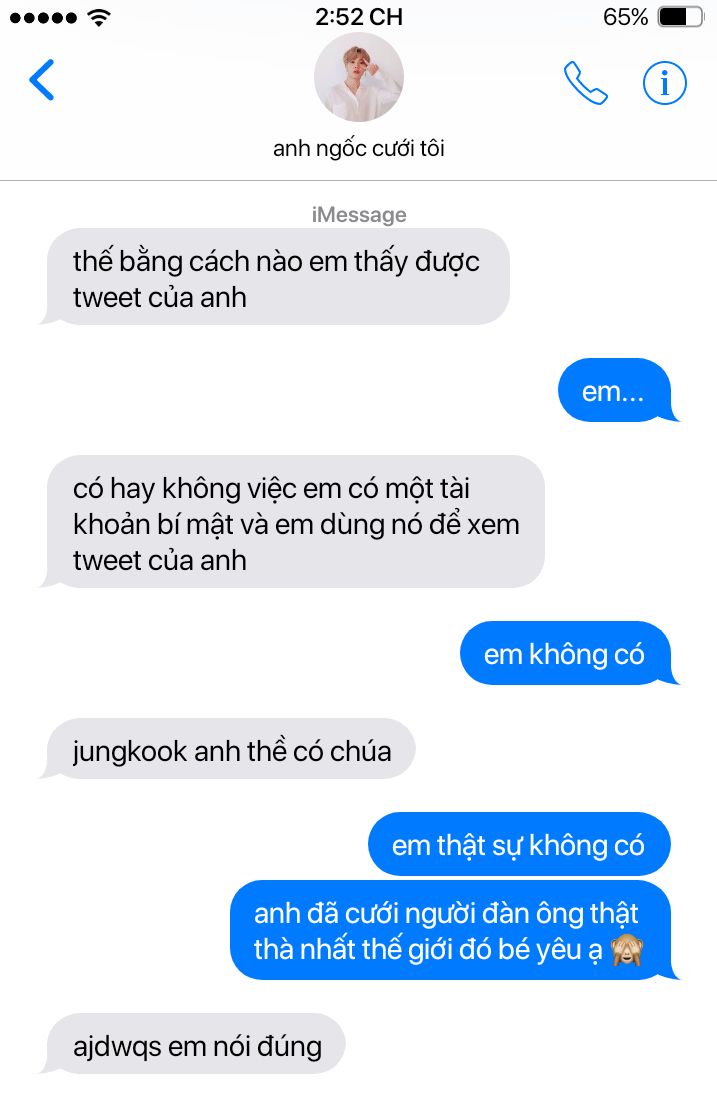Check the Wi-Fi status icon
717x1104 pixels.
(x=99, y=18)
